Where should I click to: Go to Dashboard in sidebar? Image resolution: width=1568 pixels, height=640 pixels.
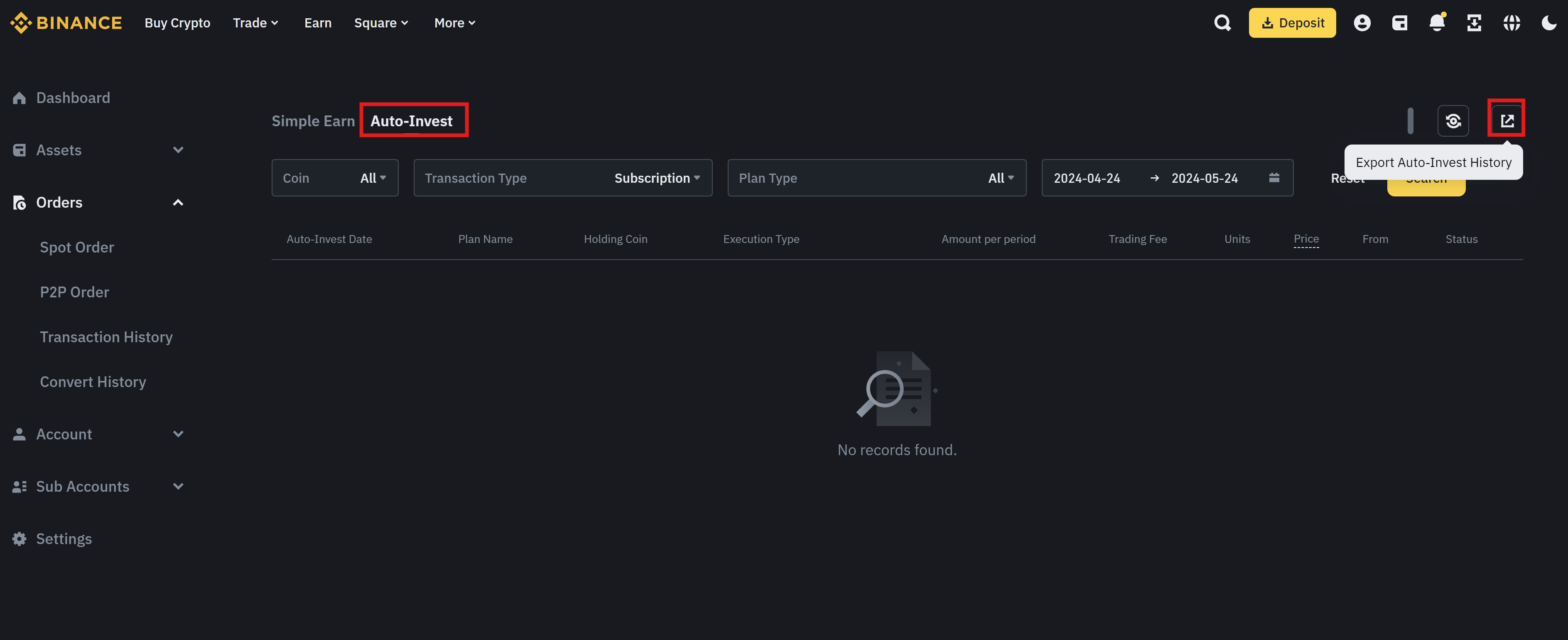[x=73, y=98]
